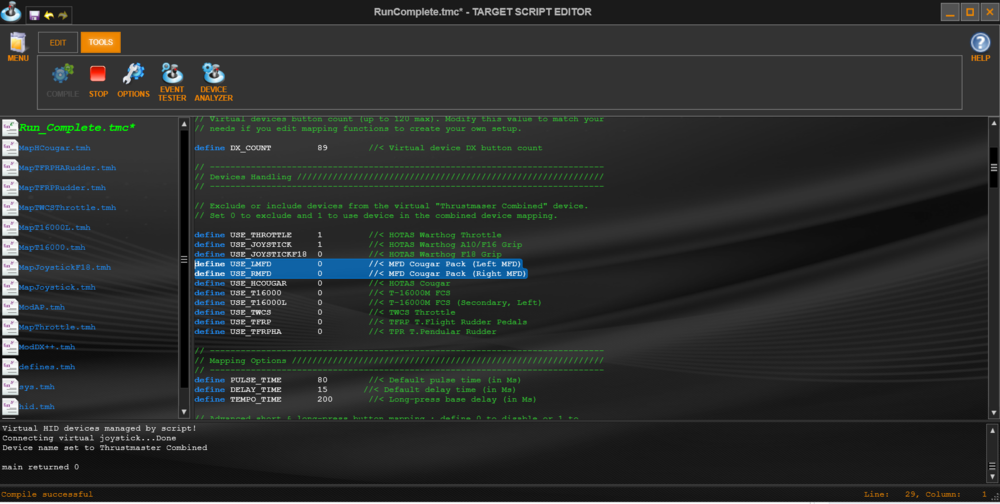This screenshot has height=504, width=1000.
Task: Open sys.tmh in file list
Action: pos(37,387)
